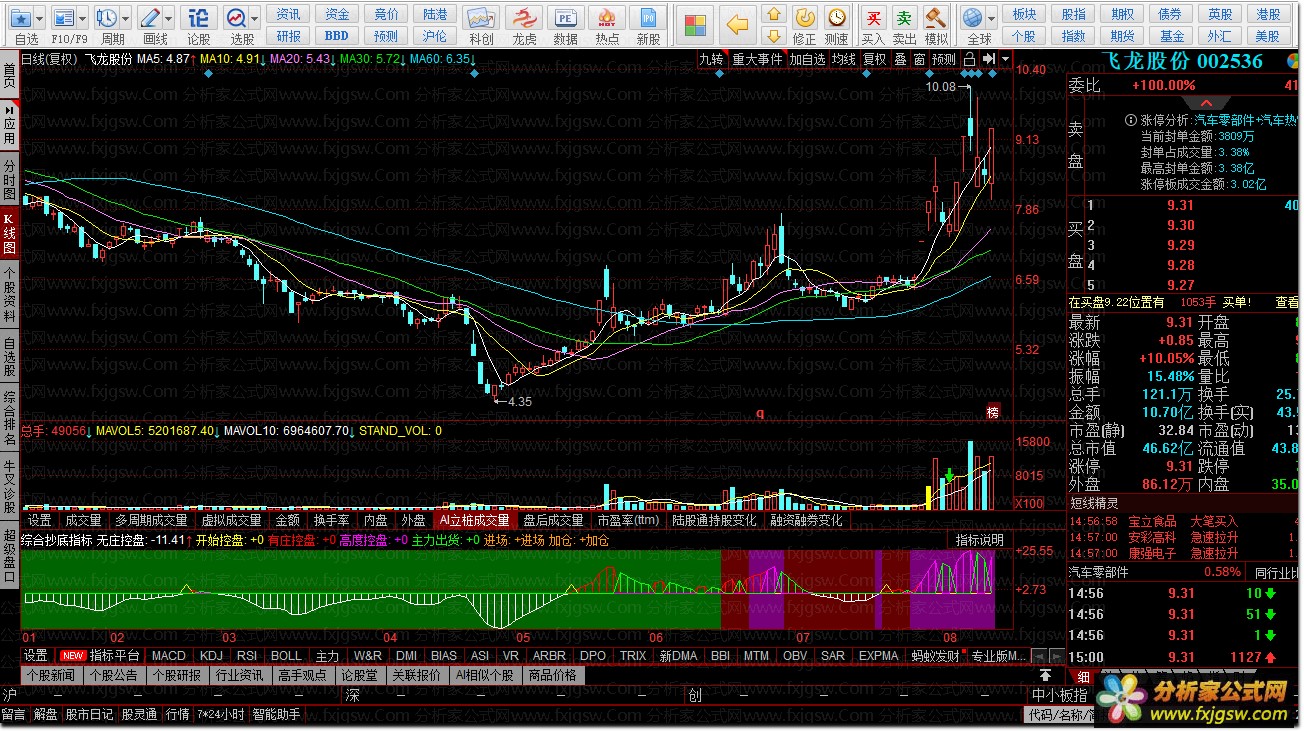1304x731 pixels.
Task: Toggle the 加自选 add-to-watchlist option
Action: coord(809,59)
